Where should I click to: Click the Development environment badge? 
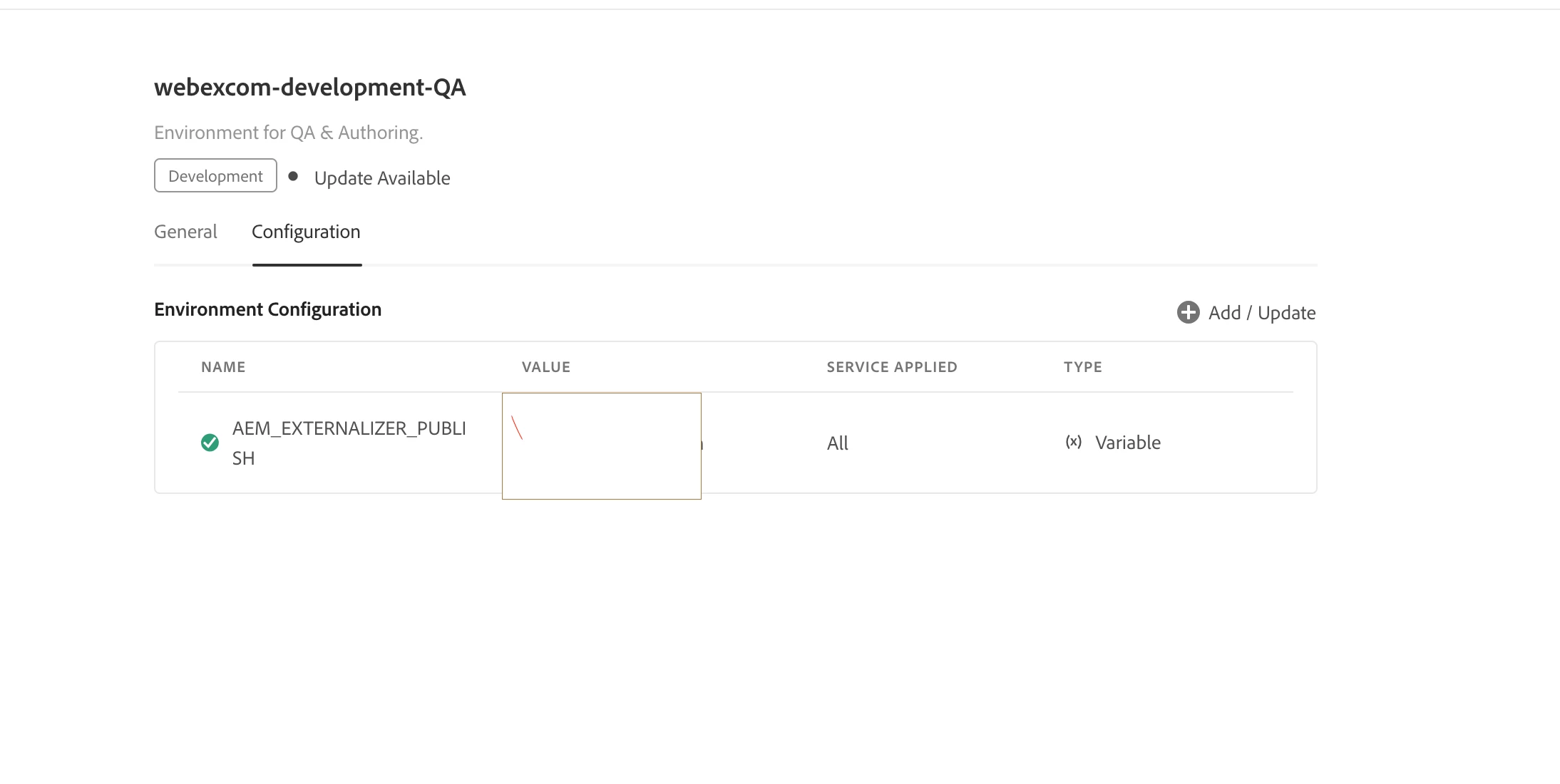215,176
